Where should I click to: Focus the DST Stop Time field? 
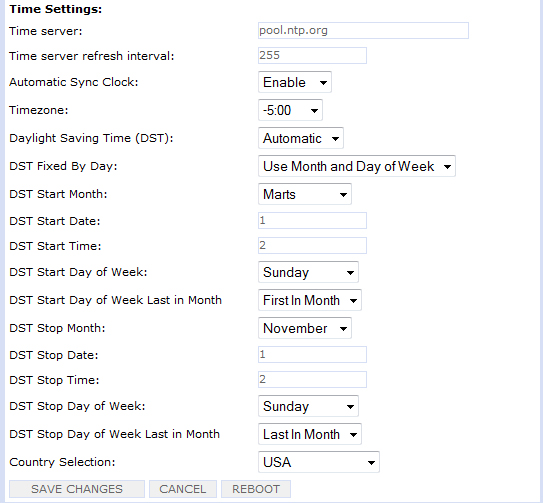[x=312, y=379]
